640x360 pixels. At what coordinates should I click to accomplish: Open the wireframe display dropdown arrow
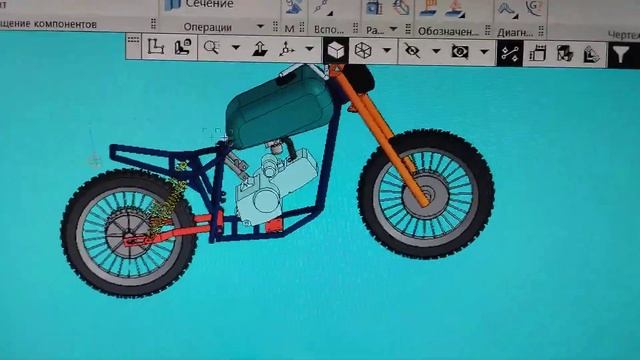coord(387,51)
